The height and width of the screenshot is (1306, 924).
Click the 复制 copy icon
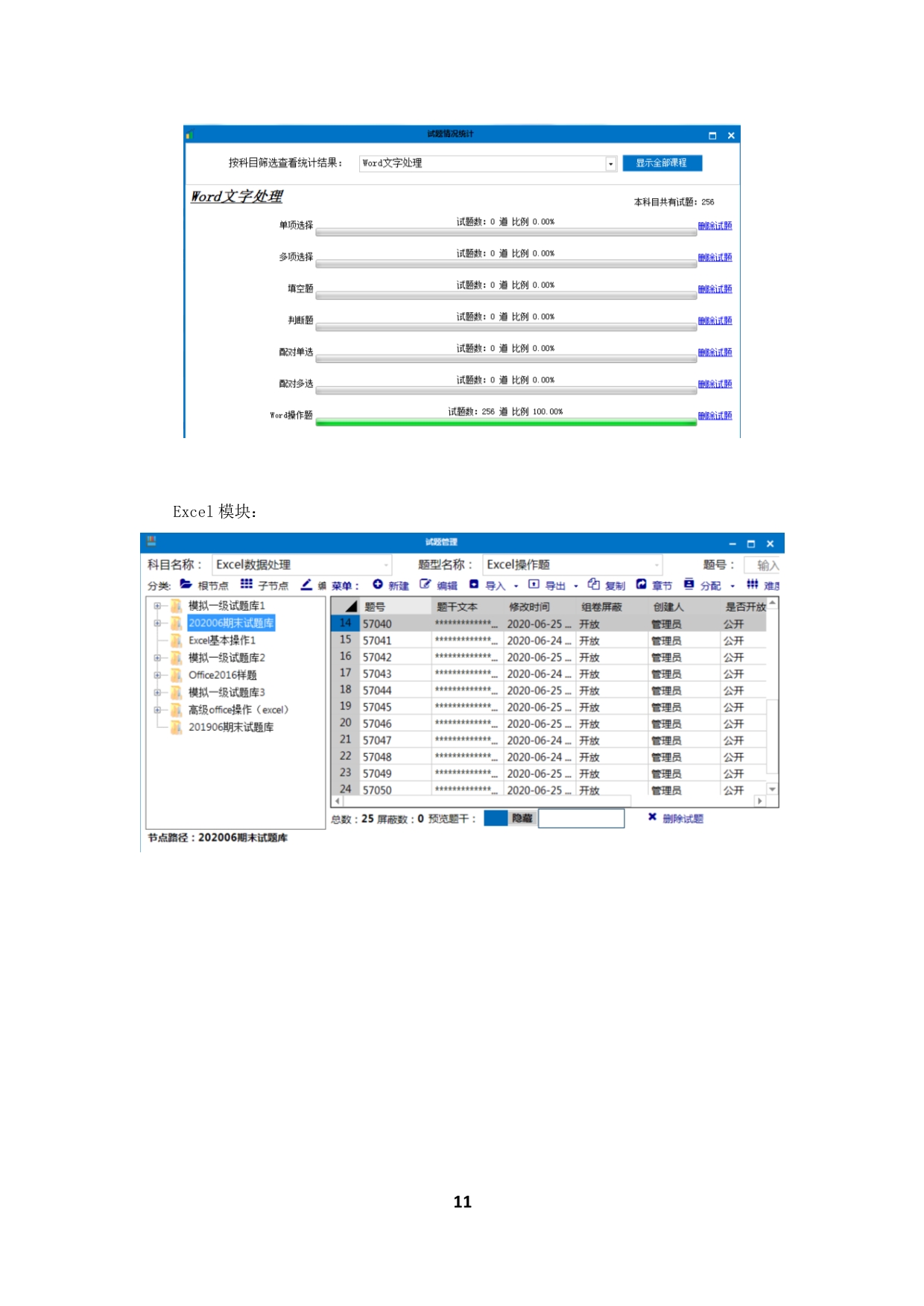(593, 585)
